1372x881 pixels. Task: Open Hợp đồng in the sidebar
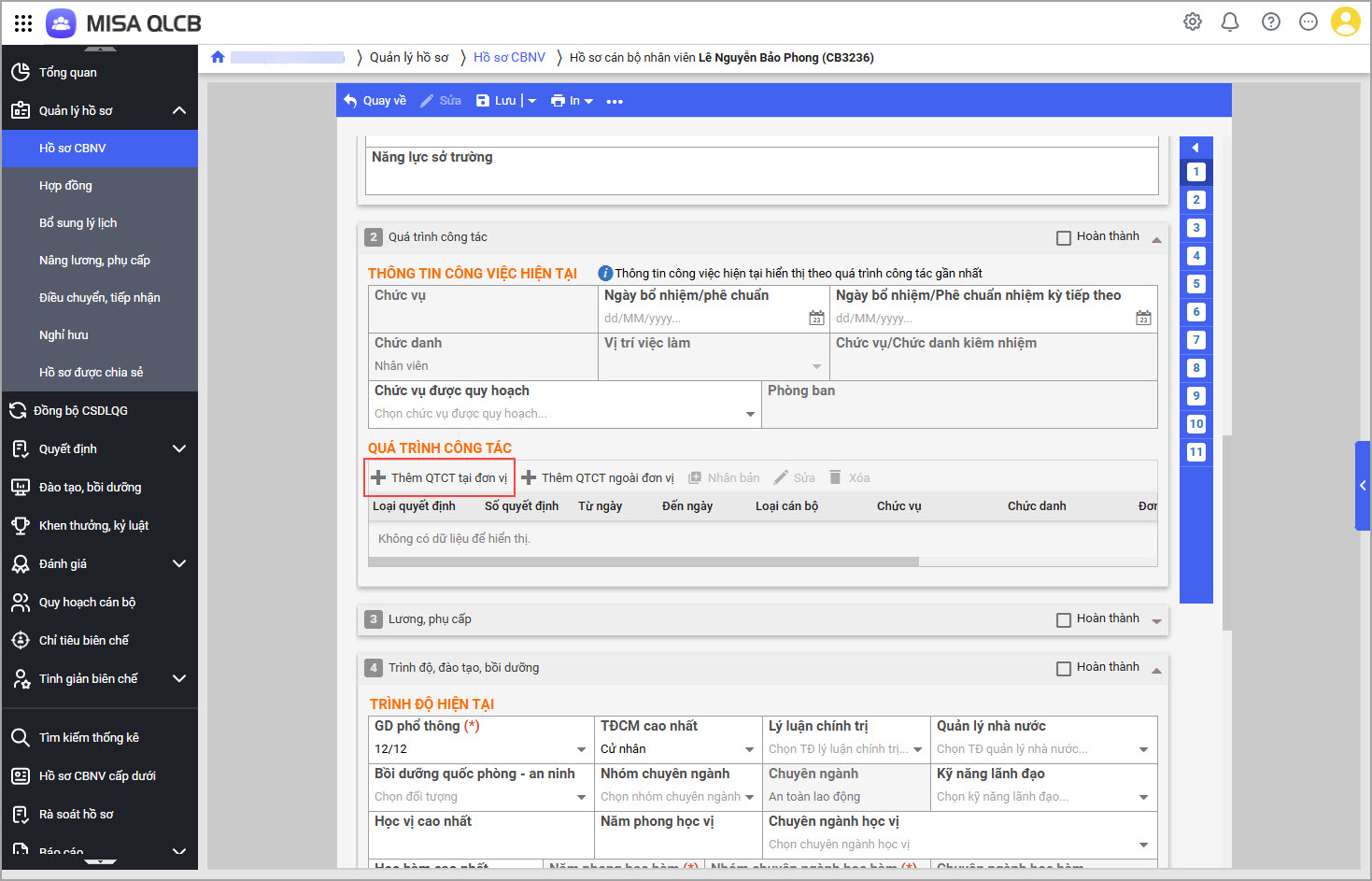[65, 186]
